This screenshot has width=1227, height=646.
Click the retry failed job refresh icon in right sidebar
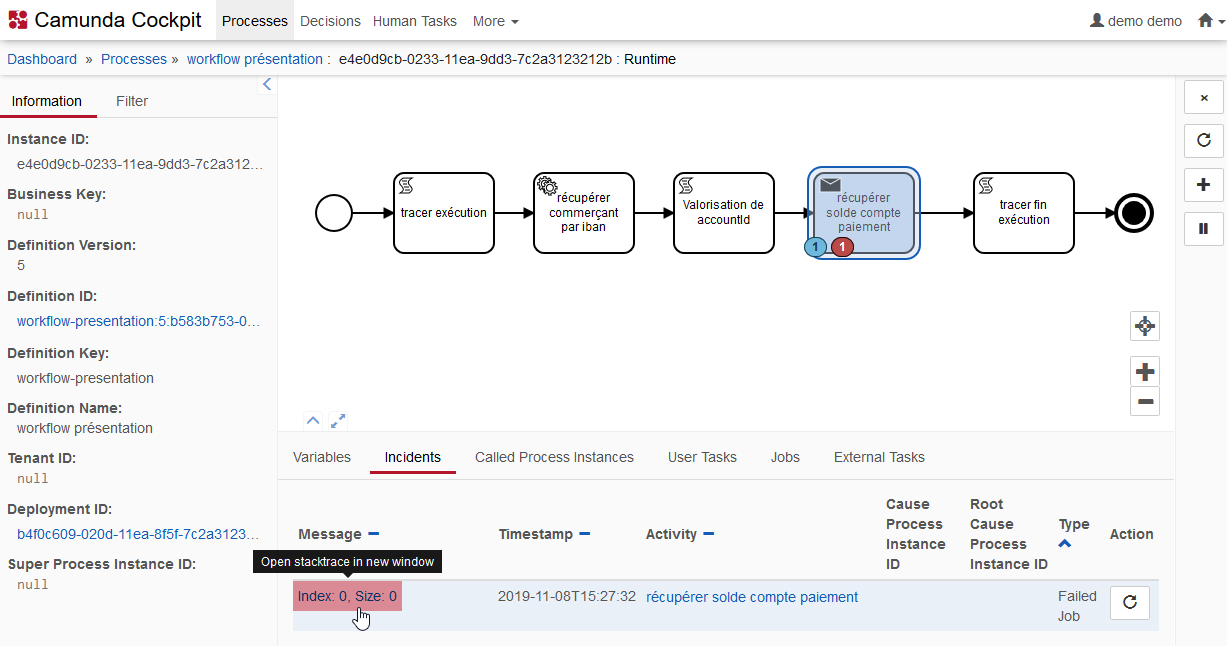point(1203,141)
